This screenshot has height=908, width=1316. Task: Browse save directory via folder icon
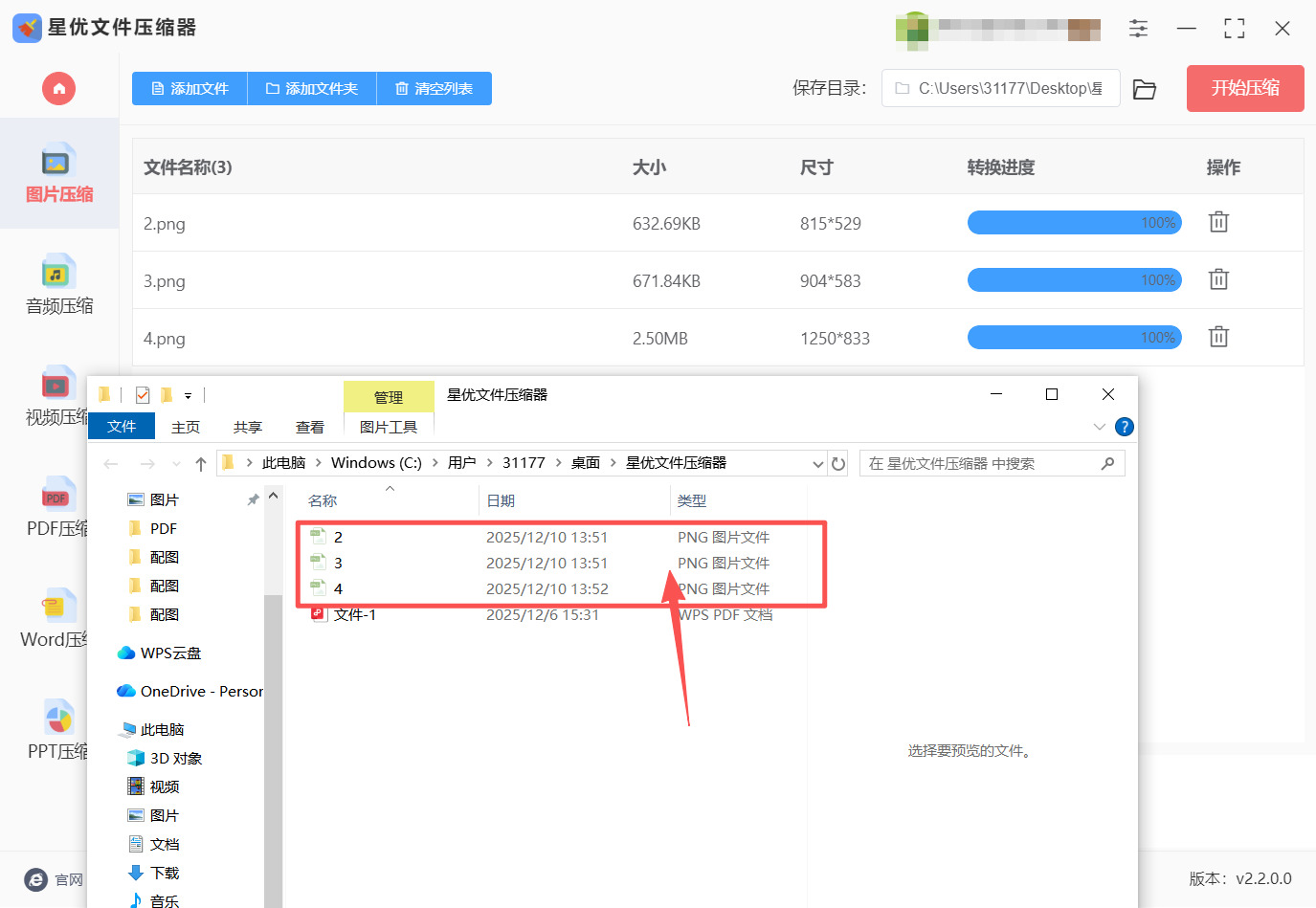click(1144, 89)
